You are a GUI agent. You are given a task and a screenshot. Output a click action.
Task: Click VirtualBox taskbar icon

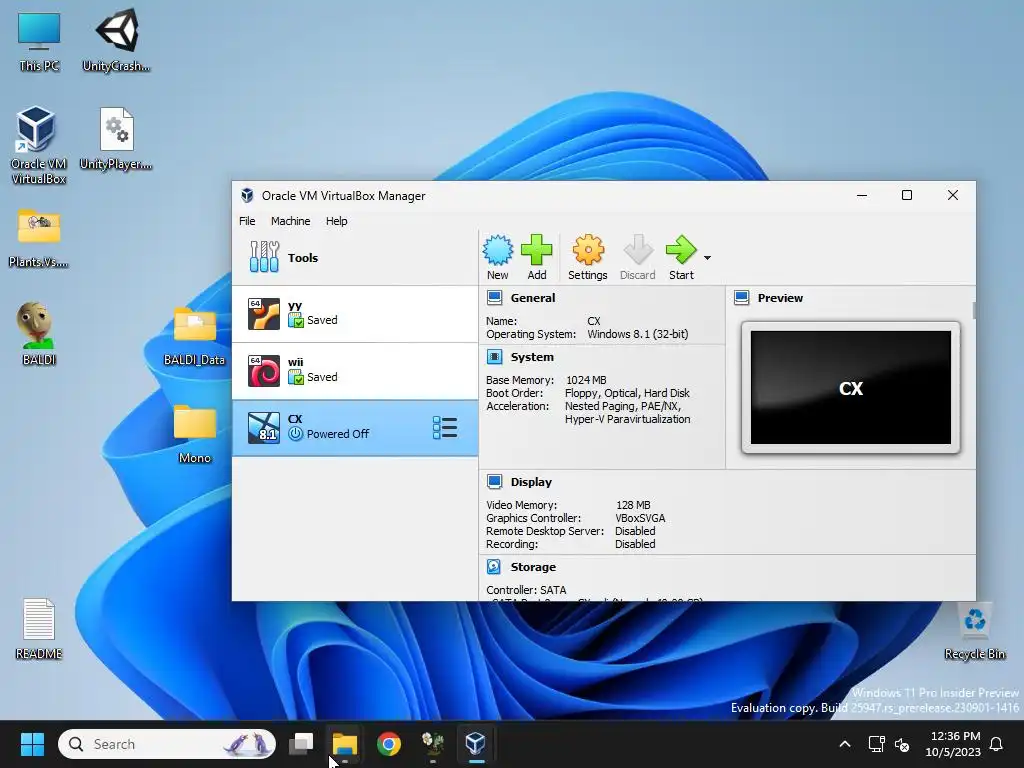pos(475,744)
